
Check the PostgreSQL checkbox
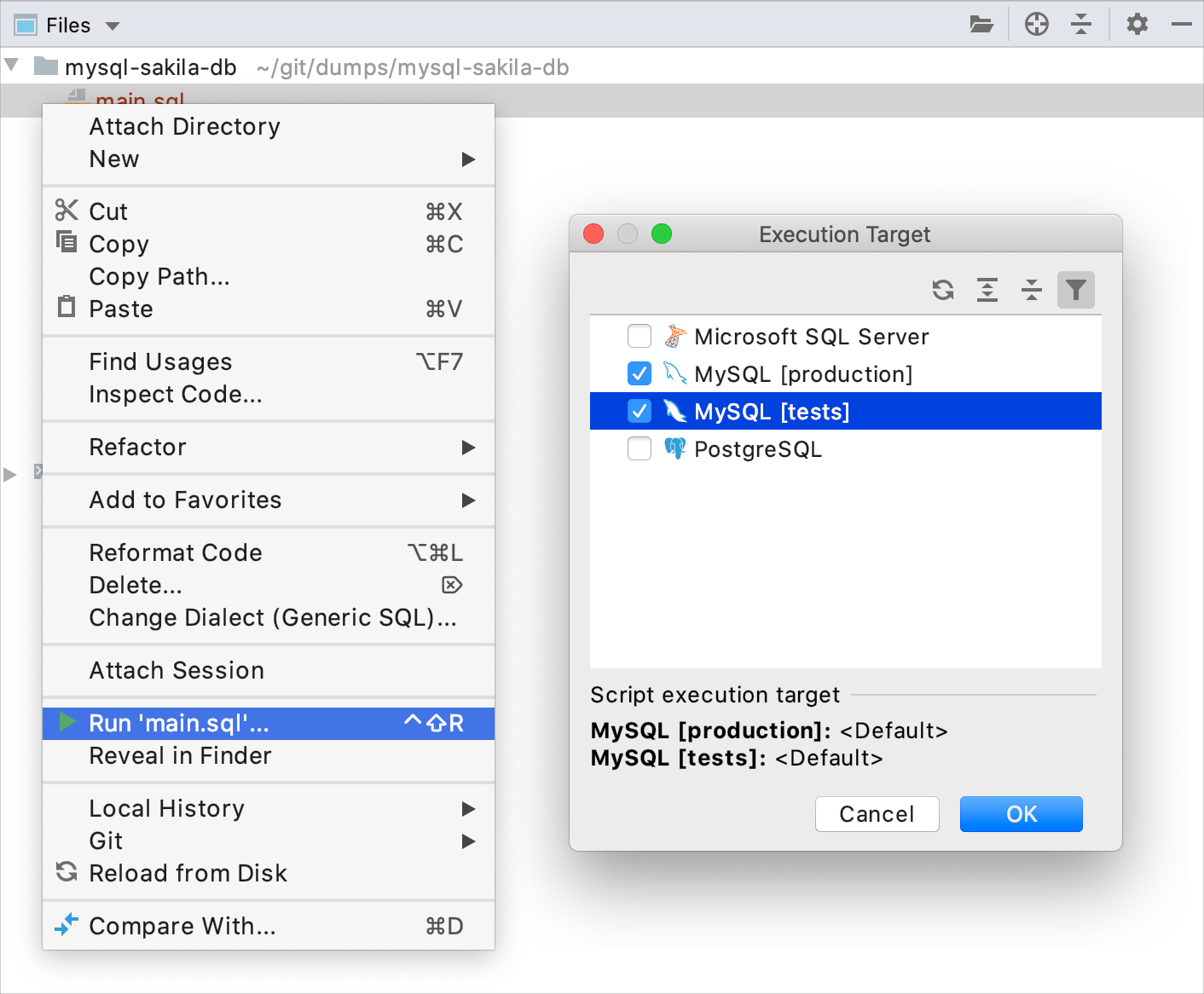tap(640, 448)
